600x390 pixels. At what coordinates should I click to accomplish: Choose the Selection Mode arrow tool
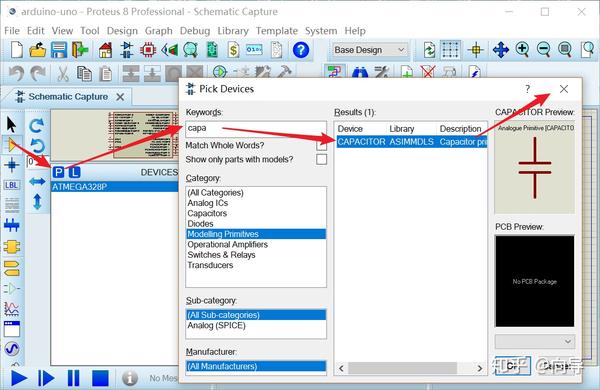click(x=11, y=125)
